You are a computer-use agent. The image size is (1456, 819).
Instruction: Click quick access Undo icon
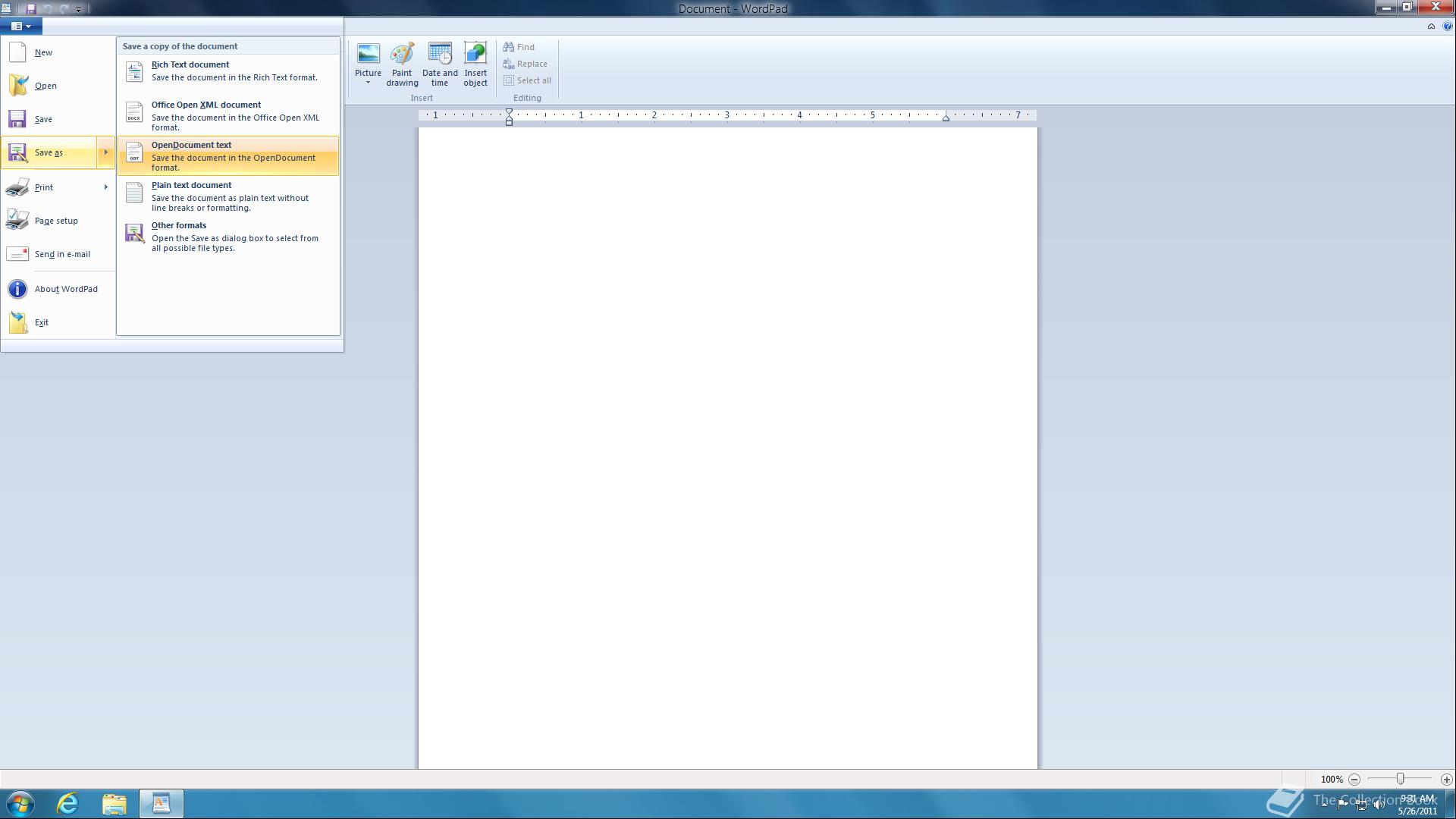(x=48, y=8)
